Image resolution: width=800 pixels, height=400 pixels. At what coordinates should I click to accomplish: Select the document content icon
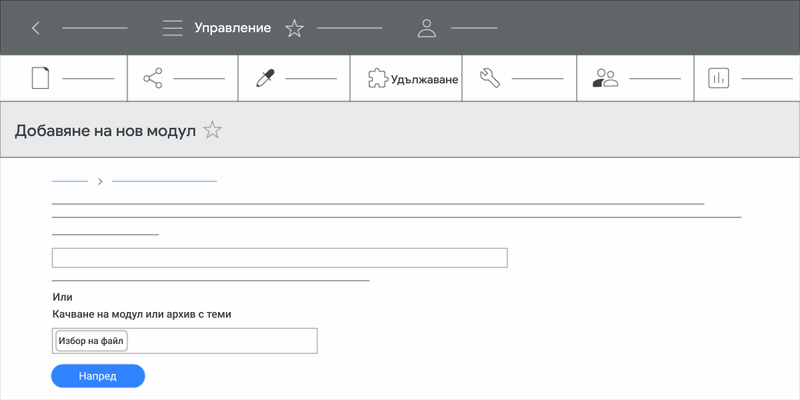pyautogui.click(x=40, y=79)
